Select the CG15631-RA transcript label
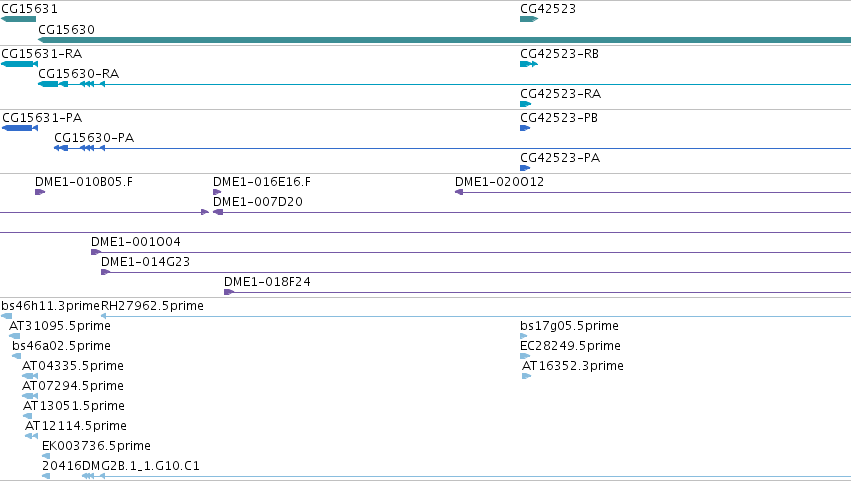 tap(42, 54)
